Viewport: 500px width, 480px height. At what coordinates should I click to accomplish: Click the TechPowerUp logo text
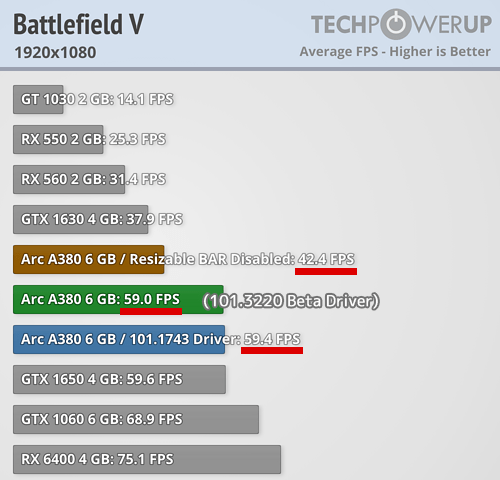tap(401, 24)
